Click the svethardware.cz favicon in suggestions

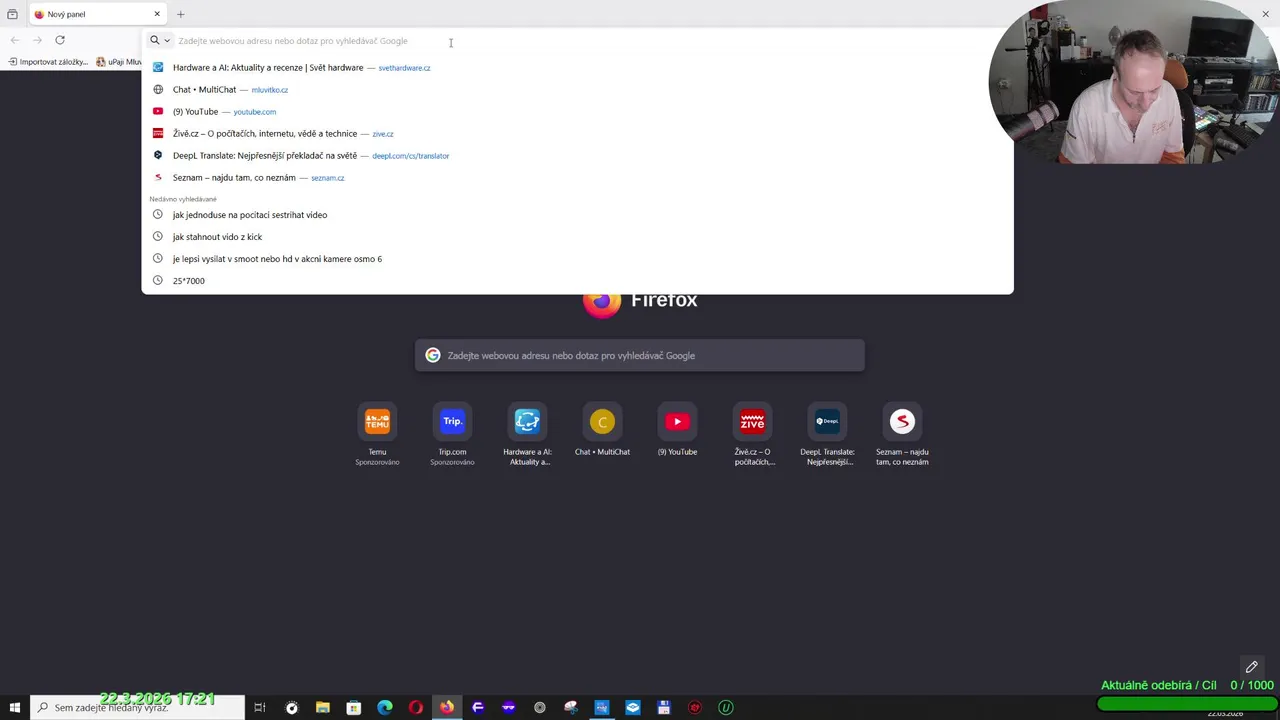click(158, 68)
